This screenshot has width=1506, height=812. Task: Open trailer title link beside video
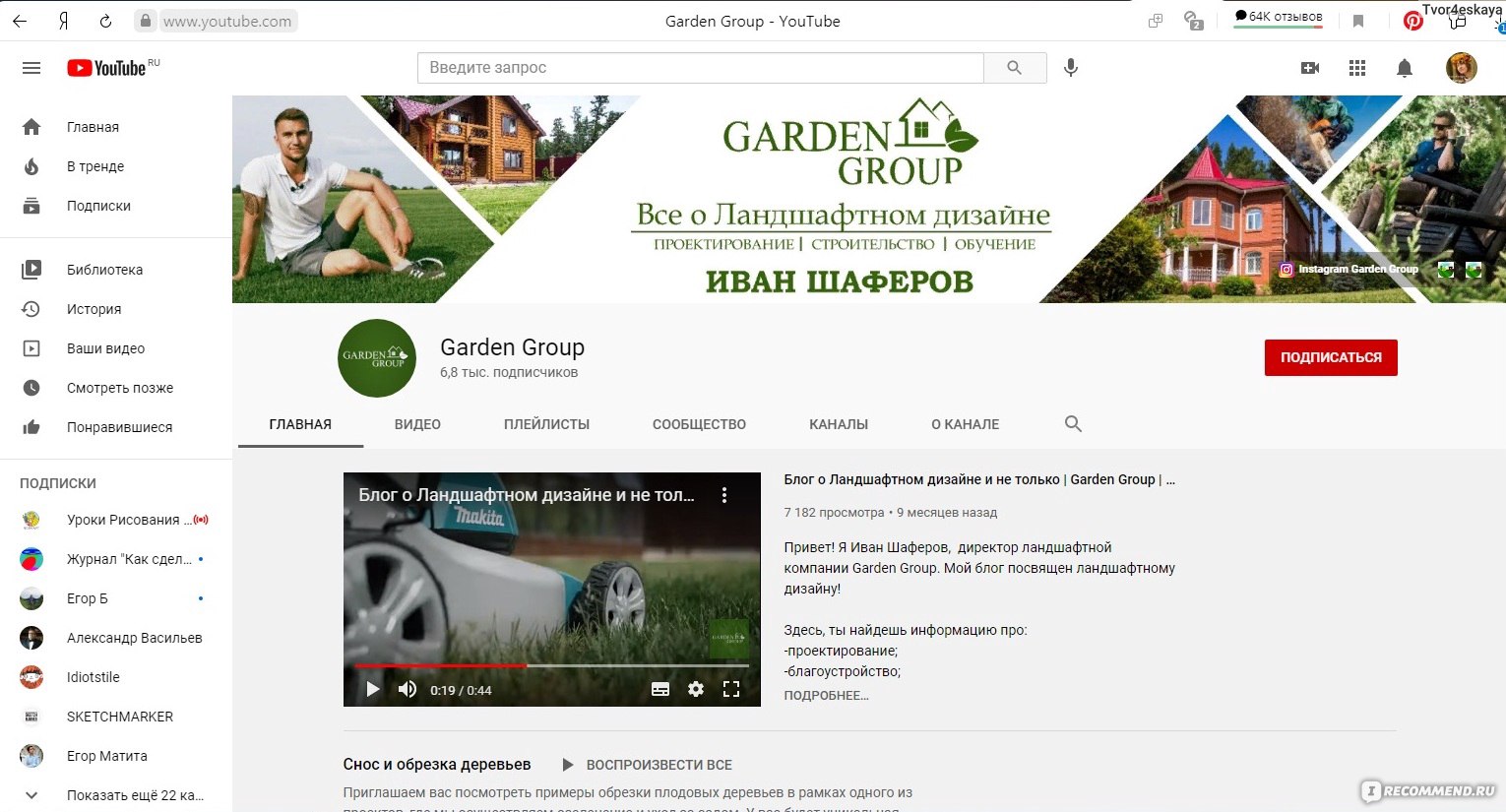(x=979, y=479)
